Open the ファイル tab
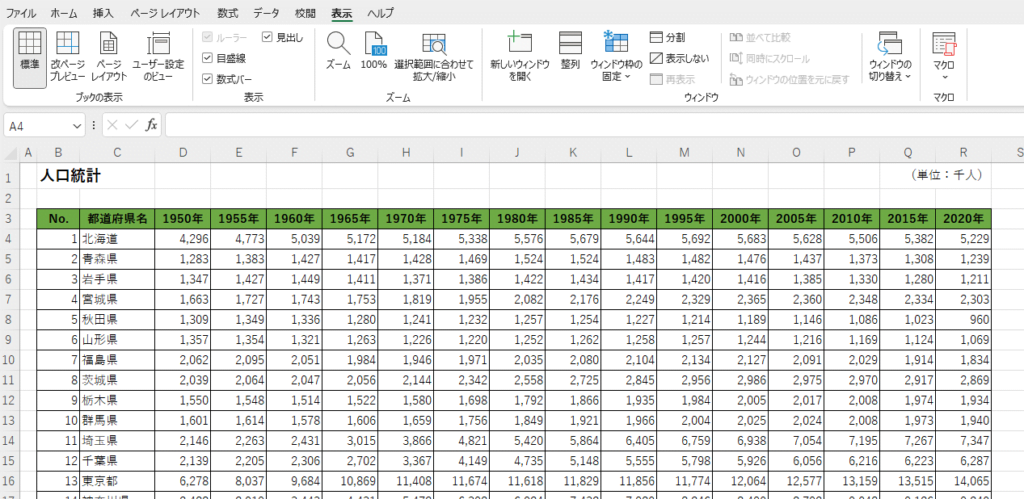The height and width of the screenshot is (499, 1024). pyautogui.click(x=21, y=13)
